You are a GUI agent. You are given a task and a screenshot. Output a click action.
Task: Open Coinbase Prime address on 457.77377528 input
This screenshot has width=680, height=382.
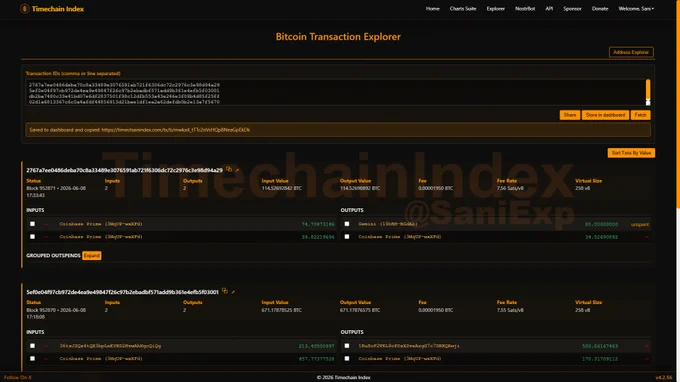101,359
